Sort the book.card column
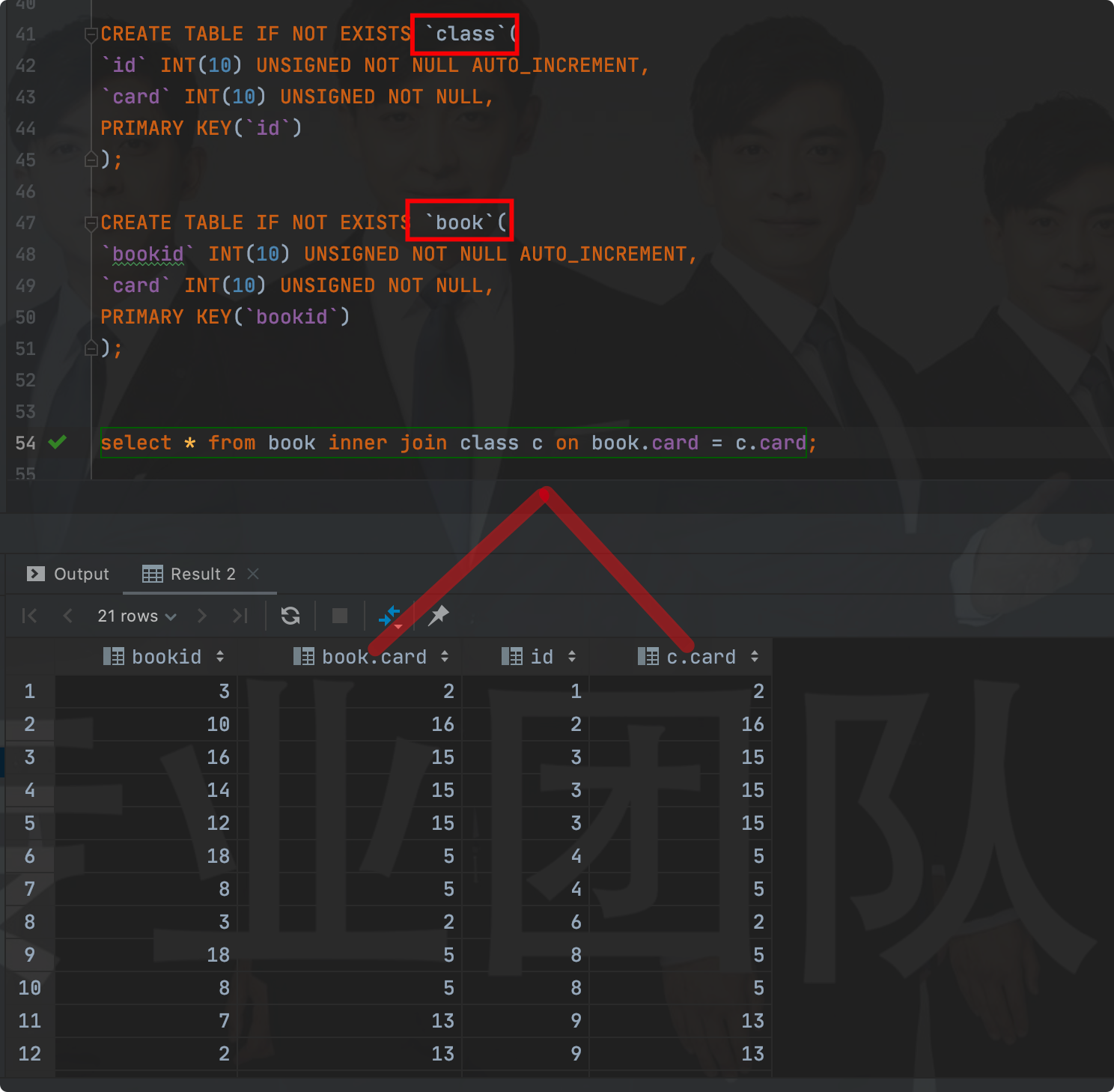 tap(446, 657)
